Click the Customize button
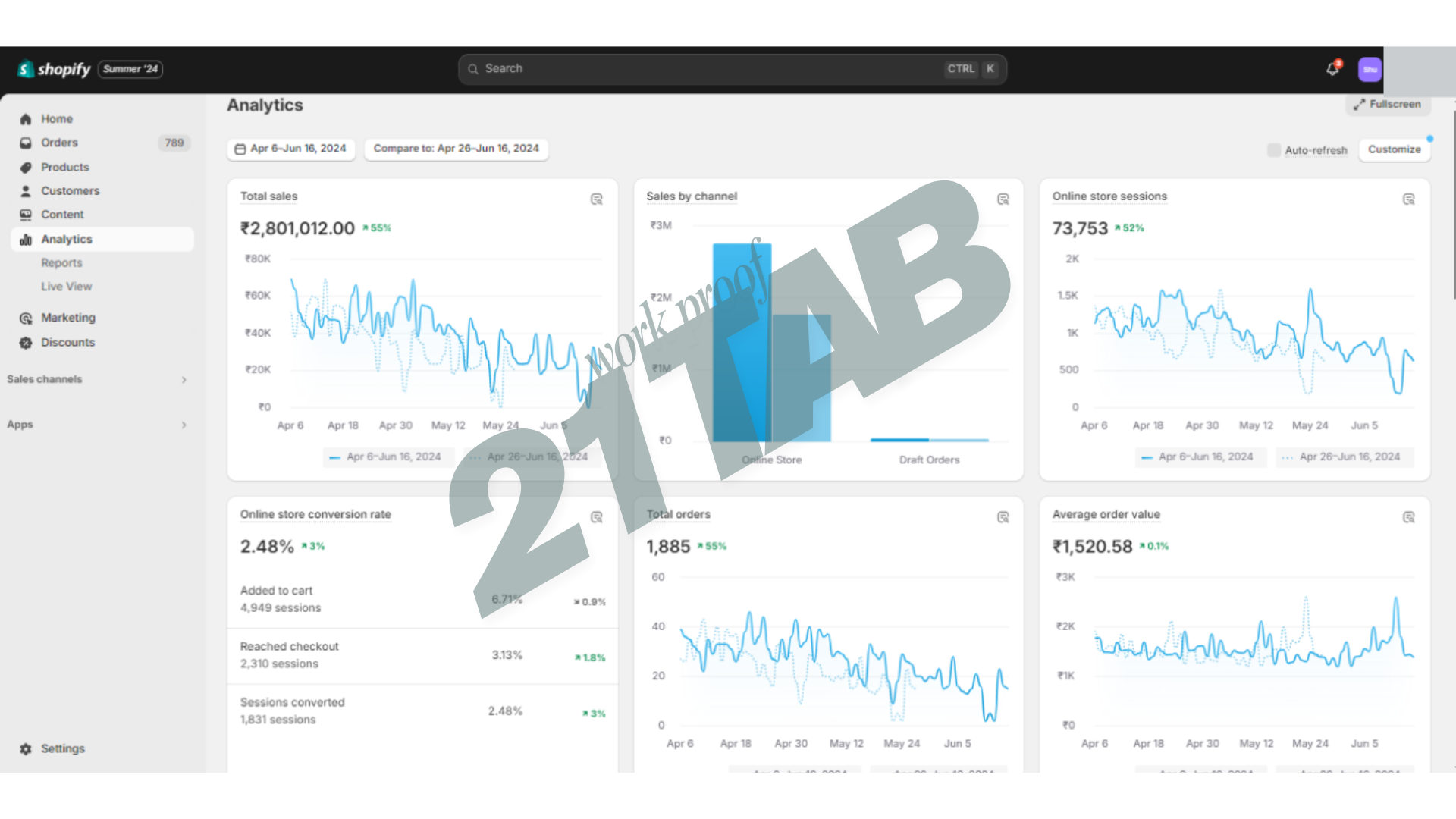Screen dimensions: 1456x819 pyautogui.click(x=1394, y=149)
